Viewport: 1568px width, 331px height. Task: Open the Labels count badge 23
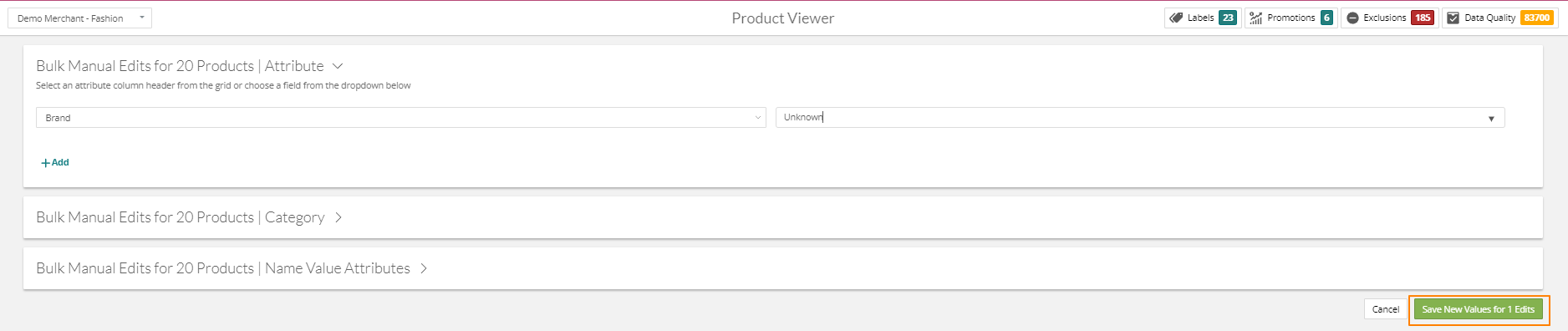tap(1228, 18)
